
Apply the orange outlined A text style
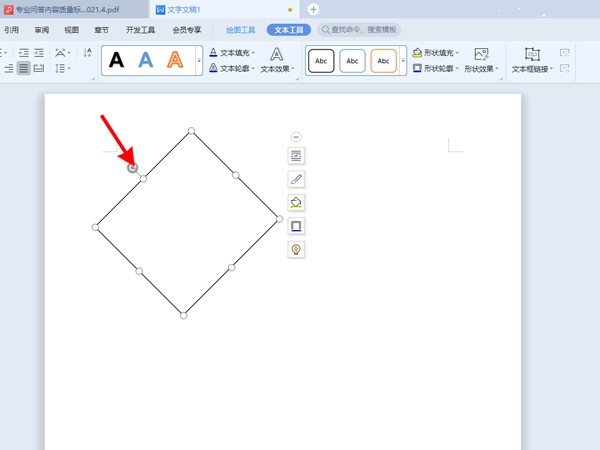point(175,61)
